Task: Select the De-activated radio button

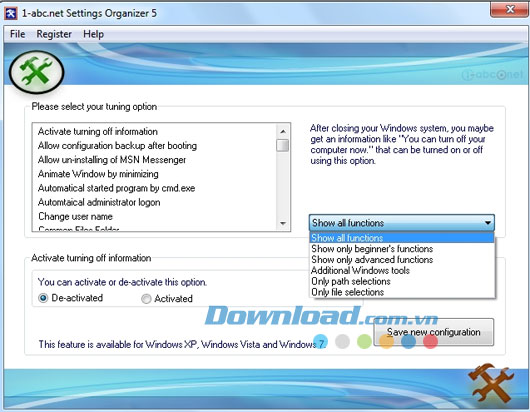Action: tap(43, 298)
